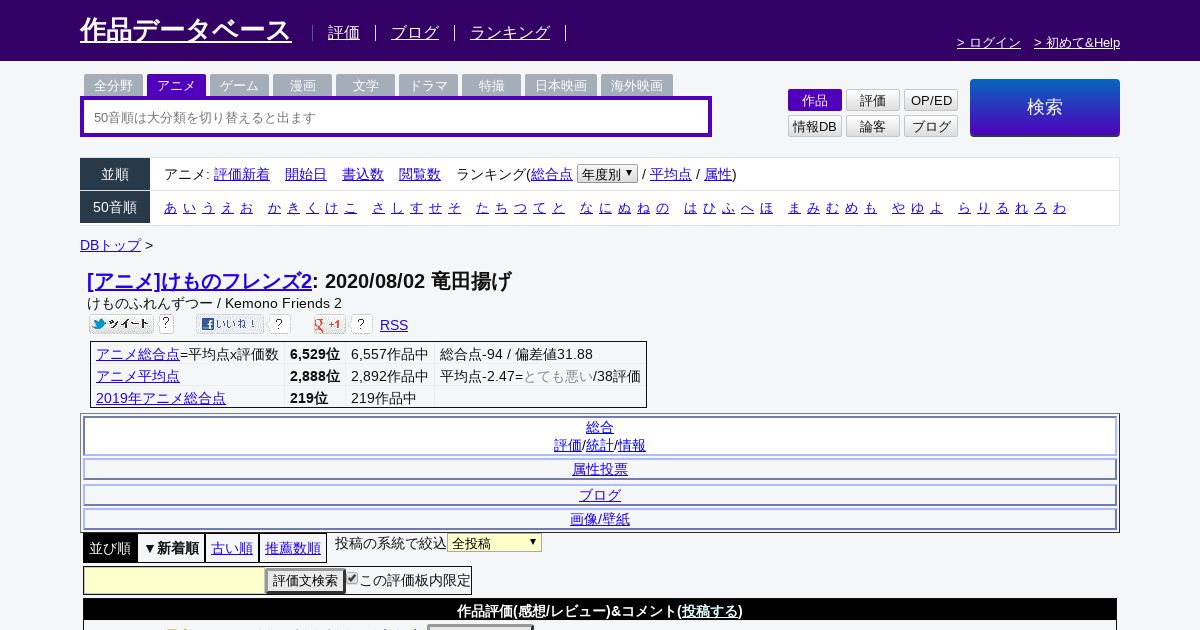Click the か link in the 50音順 row

[x=274, y=207]
